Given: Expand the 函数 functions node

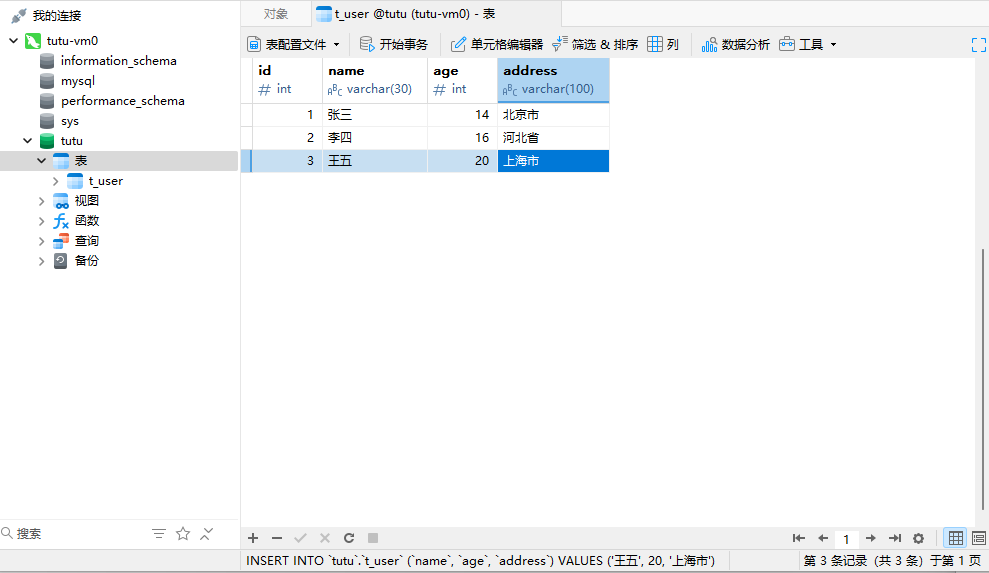Looking at the screenshot, I should 41,222.
